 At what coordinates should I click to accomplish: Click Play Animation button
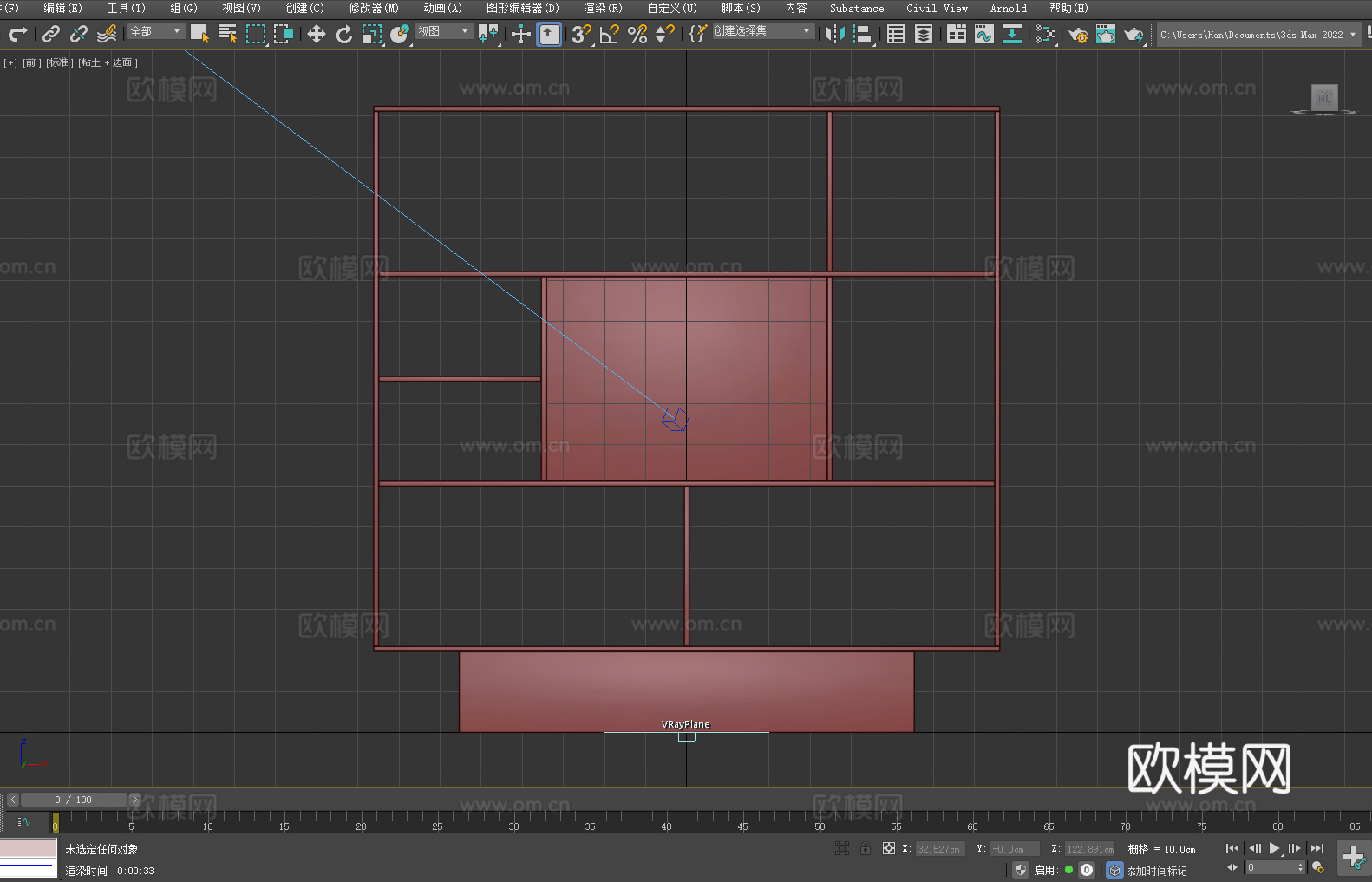(x=1274, y=848)
